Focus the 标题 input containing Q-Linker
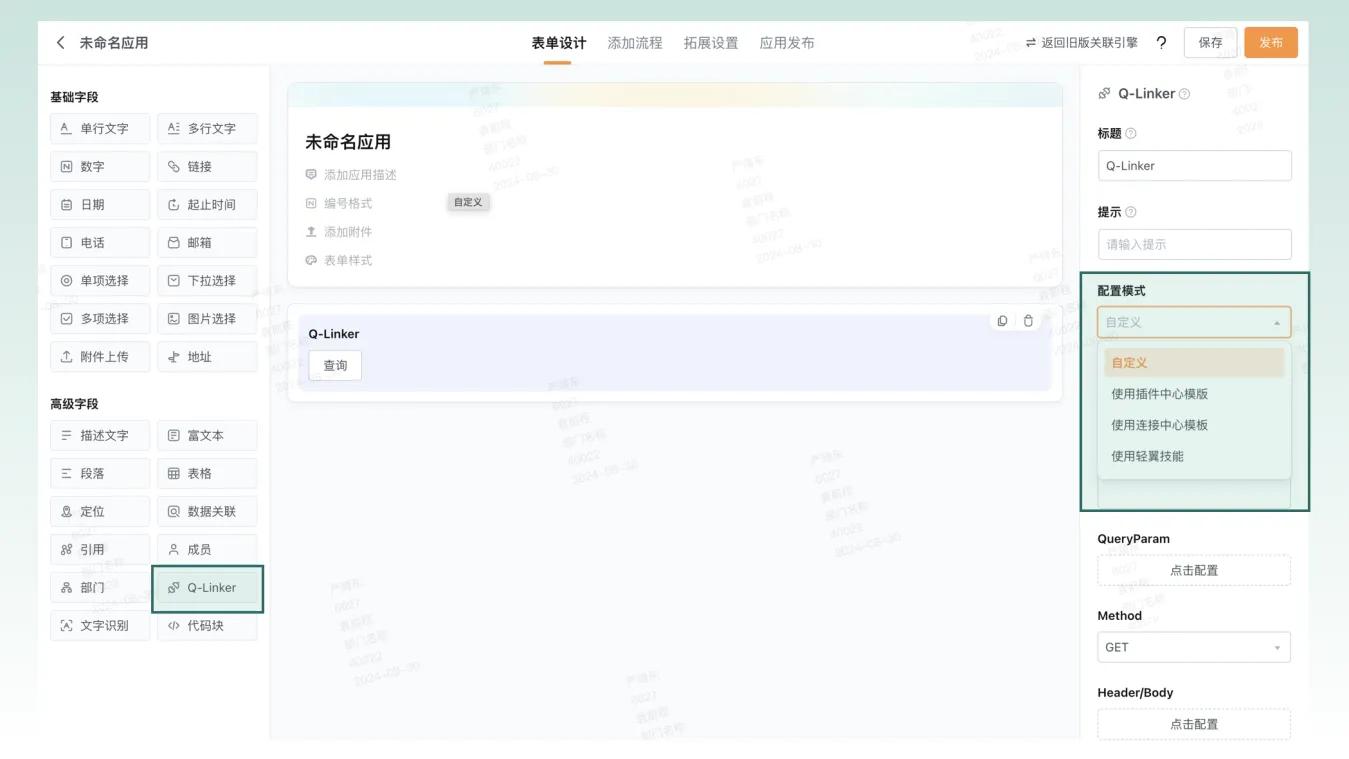Image resolution: width=1349 pixels, height=759 pixels. click(x=1194, y=166)
